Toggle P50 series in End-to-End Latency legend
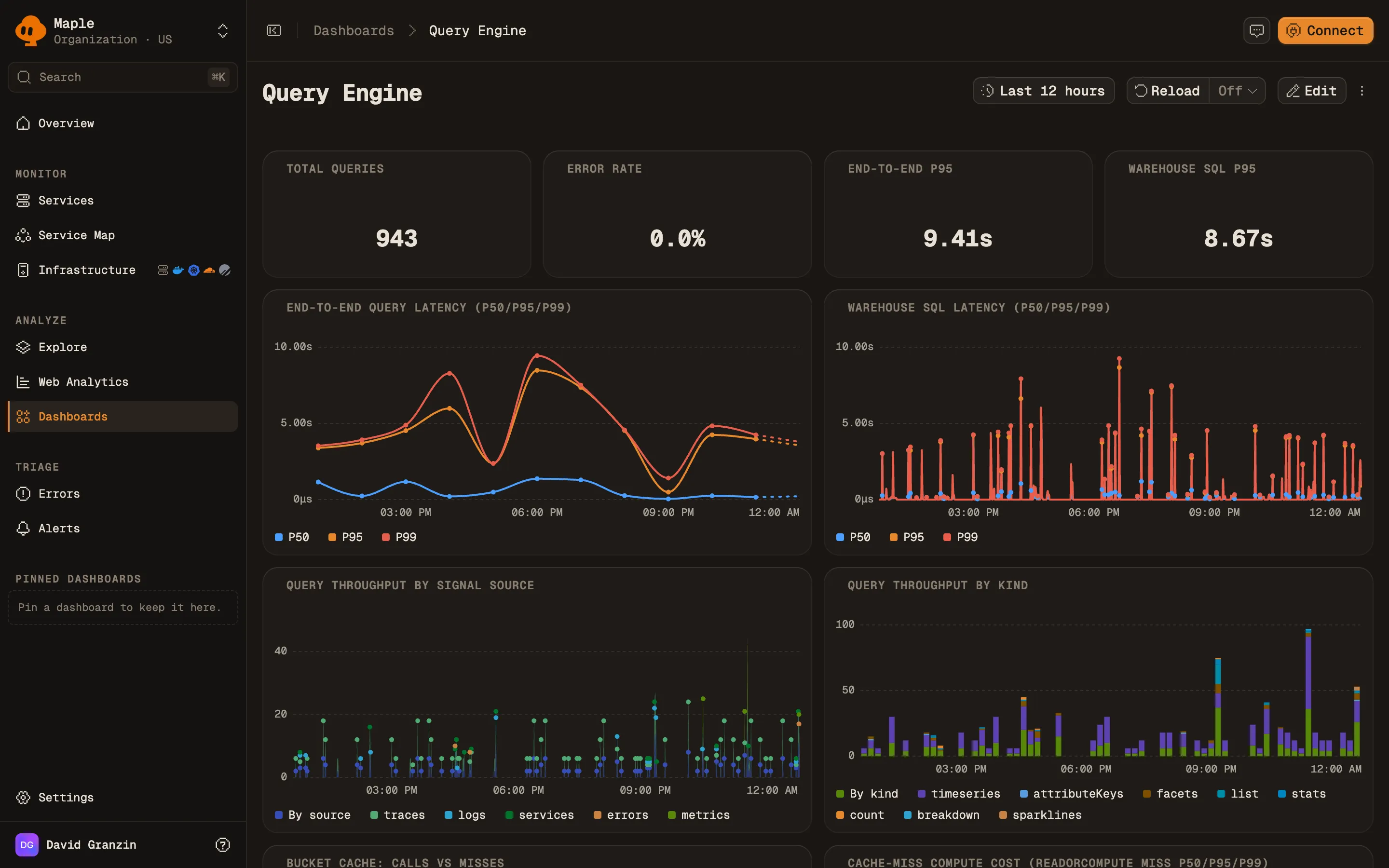1389x868 pixels. [x=292, y=537]
